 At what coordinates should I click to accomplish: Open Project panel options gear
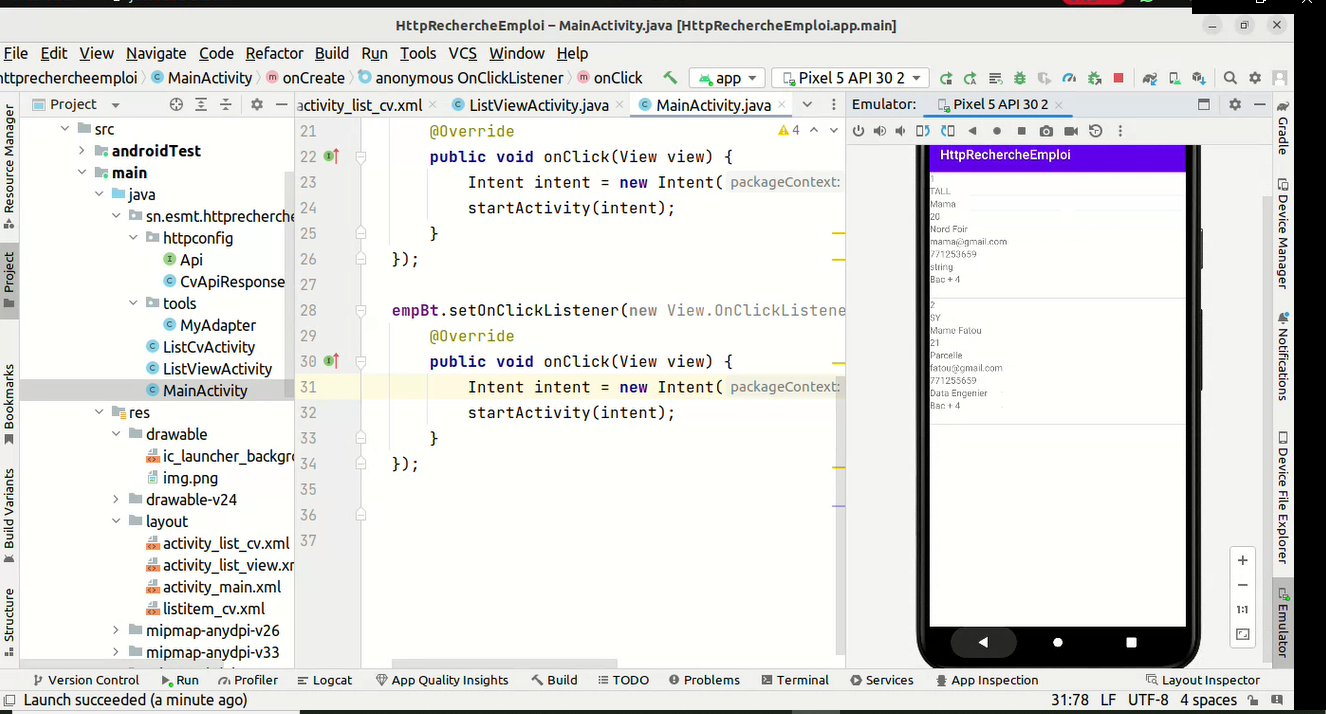tap(256, 104)
